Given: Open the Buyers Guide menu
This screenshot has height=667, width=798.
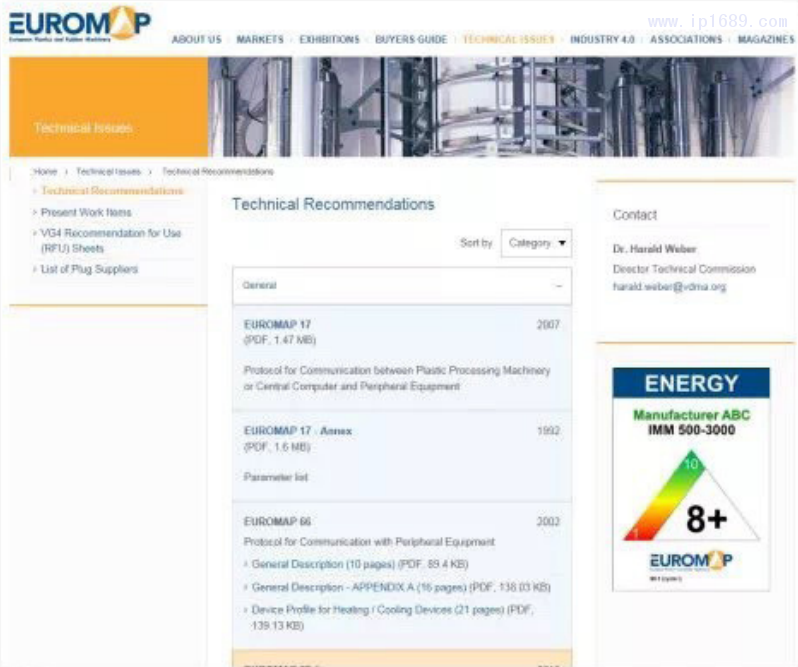Looking at the screenshot, I should coord(411,40).
